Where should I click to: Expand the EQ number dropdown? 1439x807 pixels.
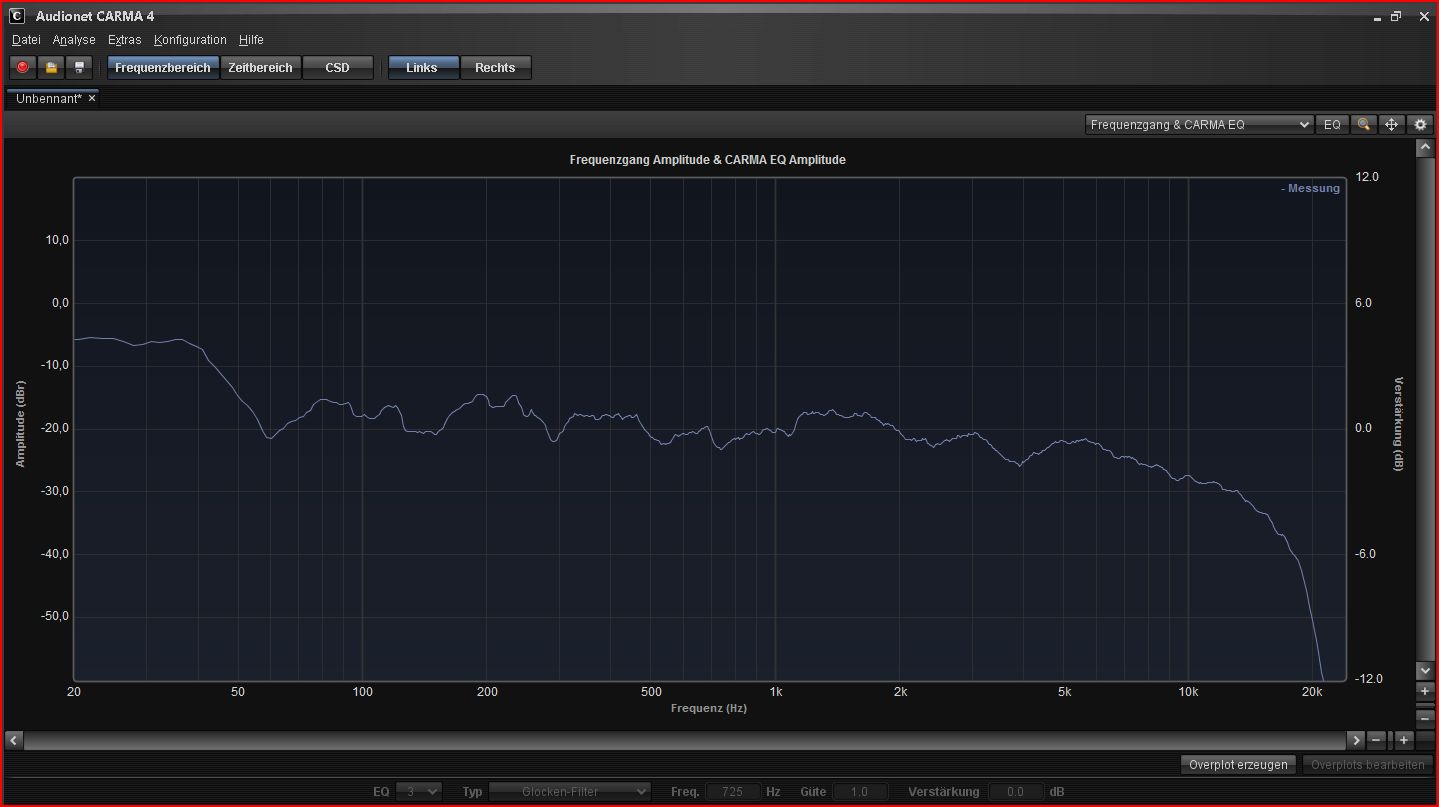(x=419, y=792)
